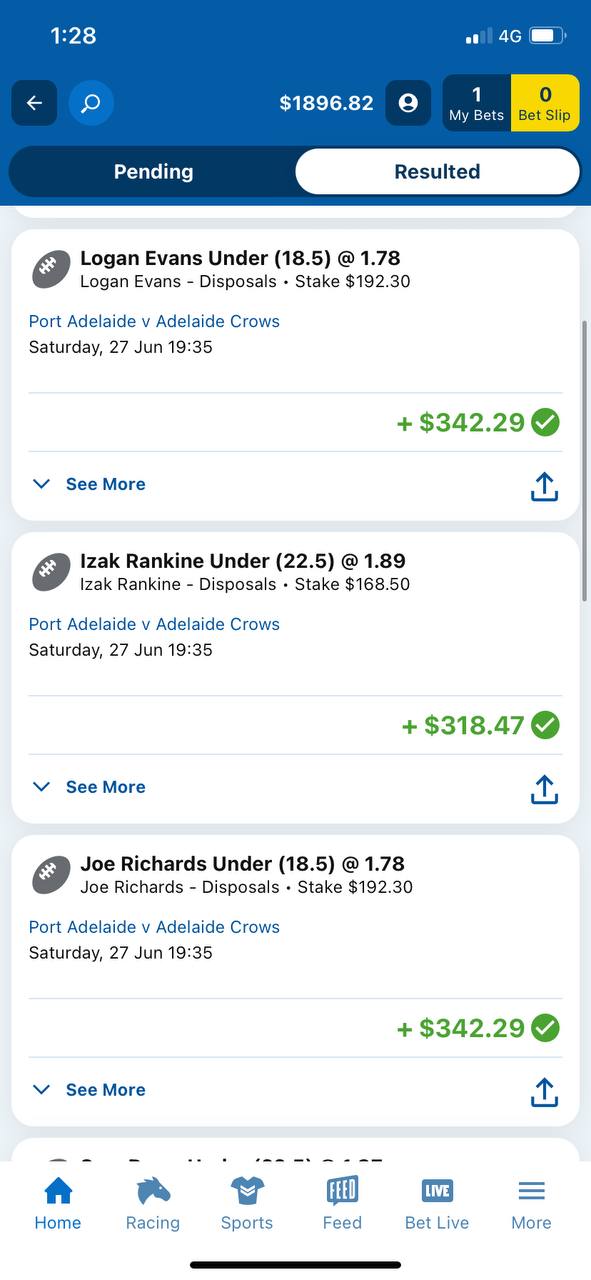Expand See More on Izak Rankine bet

[x=89, y=787]
